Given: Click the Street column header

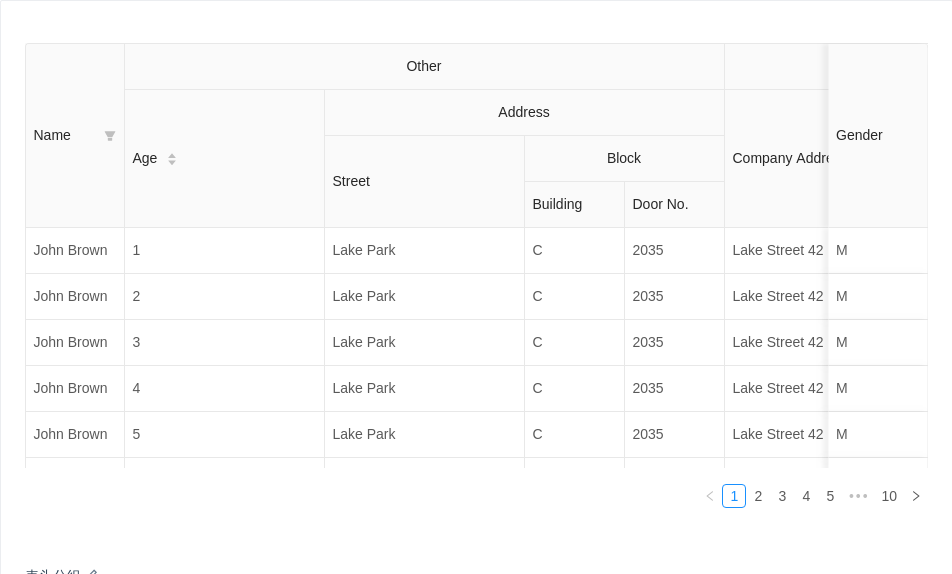Looking at the screenshot, I should coord(351,181).
